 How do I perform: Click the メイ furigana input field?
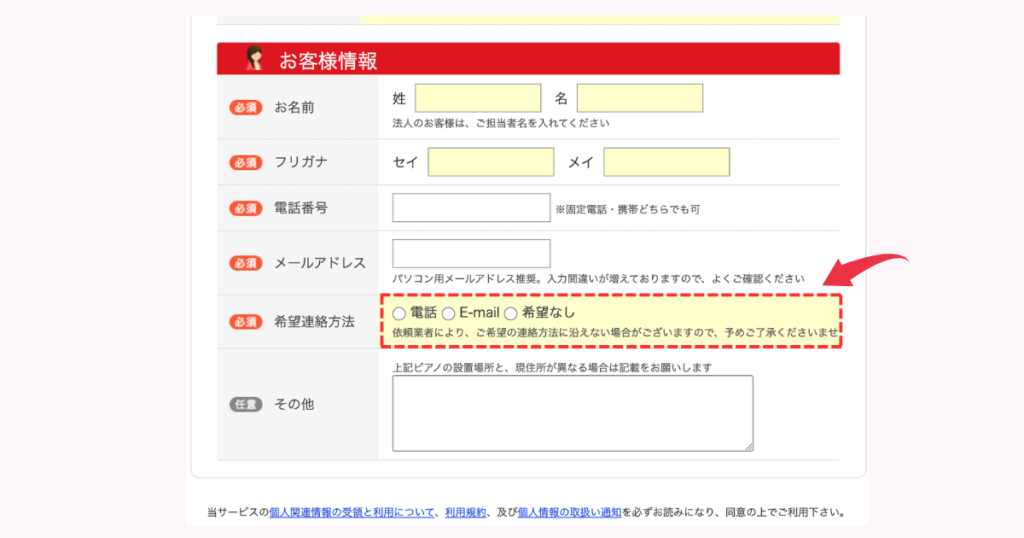pos(666,162)
